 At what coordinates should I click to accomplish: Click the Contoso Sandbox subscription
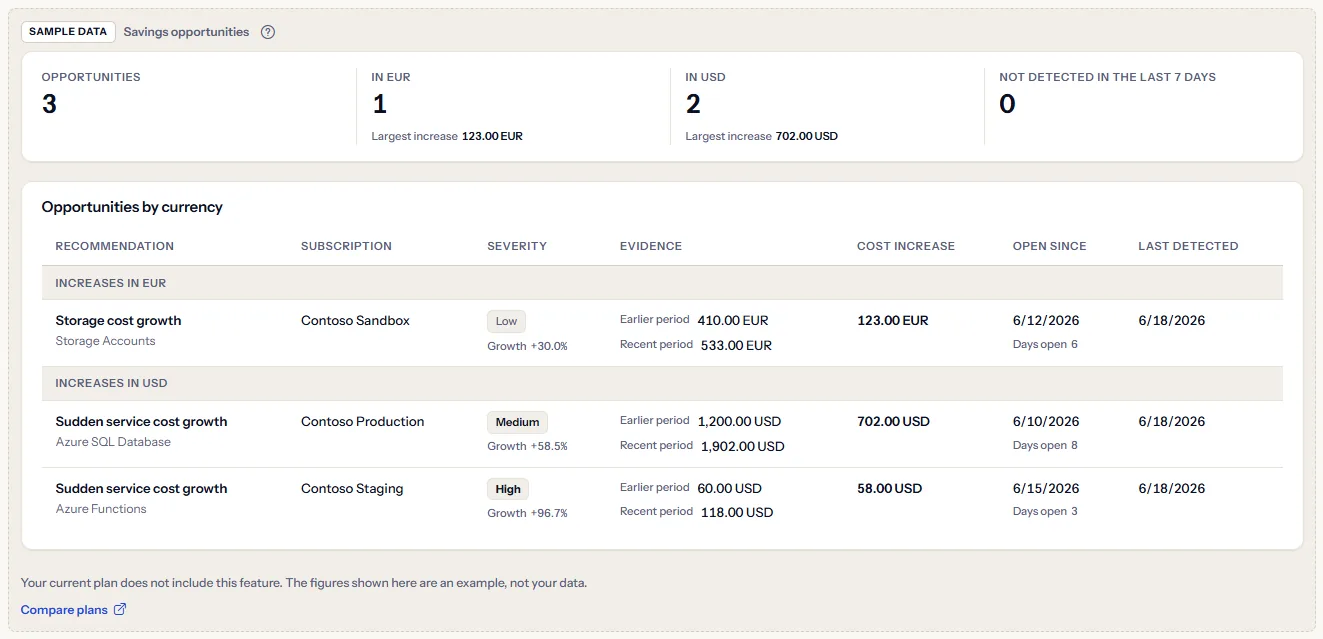(355, 321)
